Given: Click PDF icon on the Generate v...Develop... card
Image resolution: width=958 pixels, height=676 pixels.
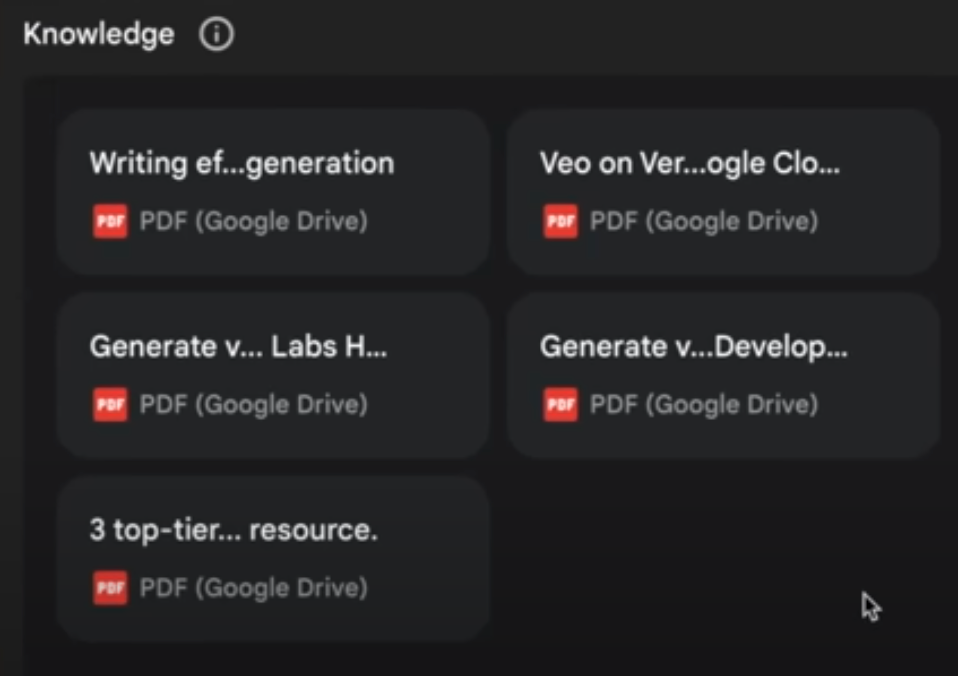Looking at the screenshot, I should point(561,404).
